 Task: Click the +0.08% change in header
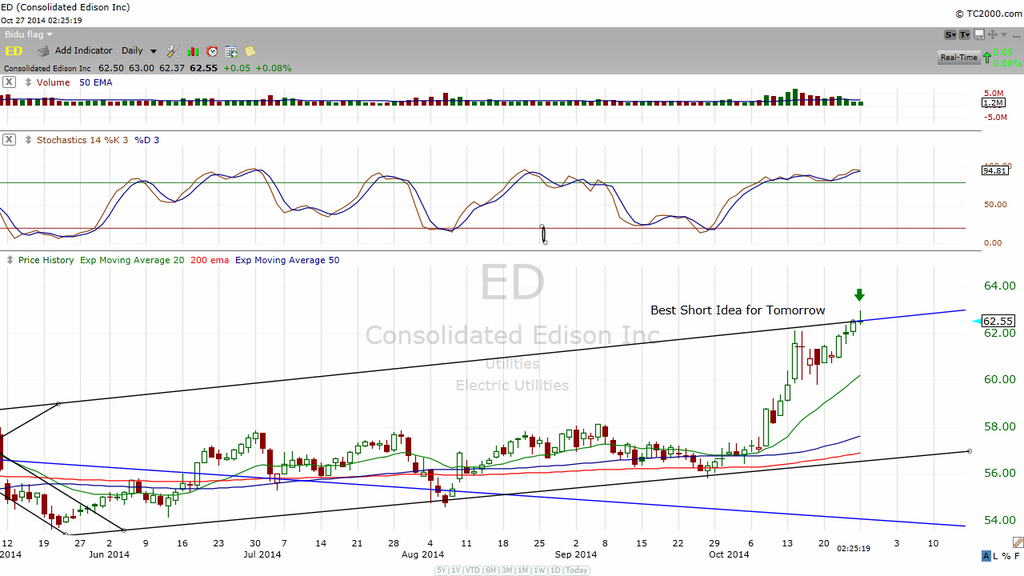274,68
